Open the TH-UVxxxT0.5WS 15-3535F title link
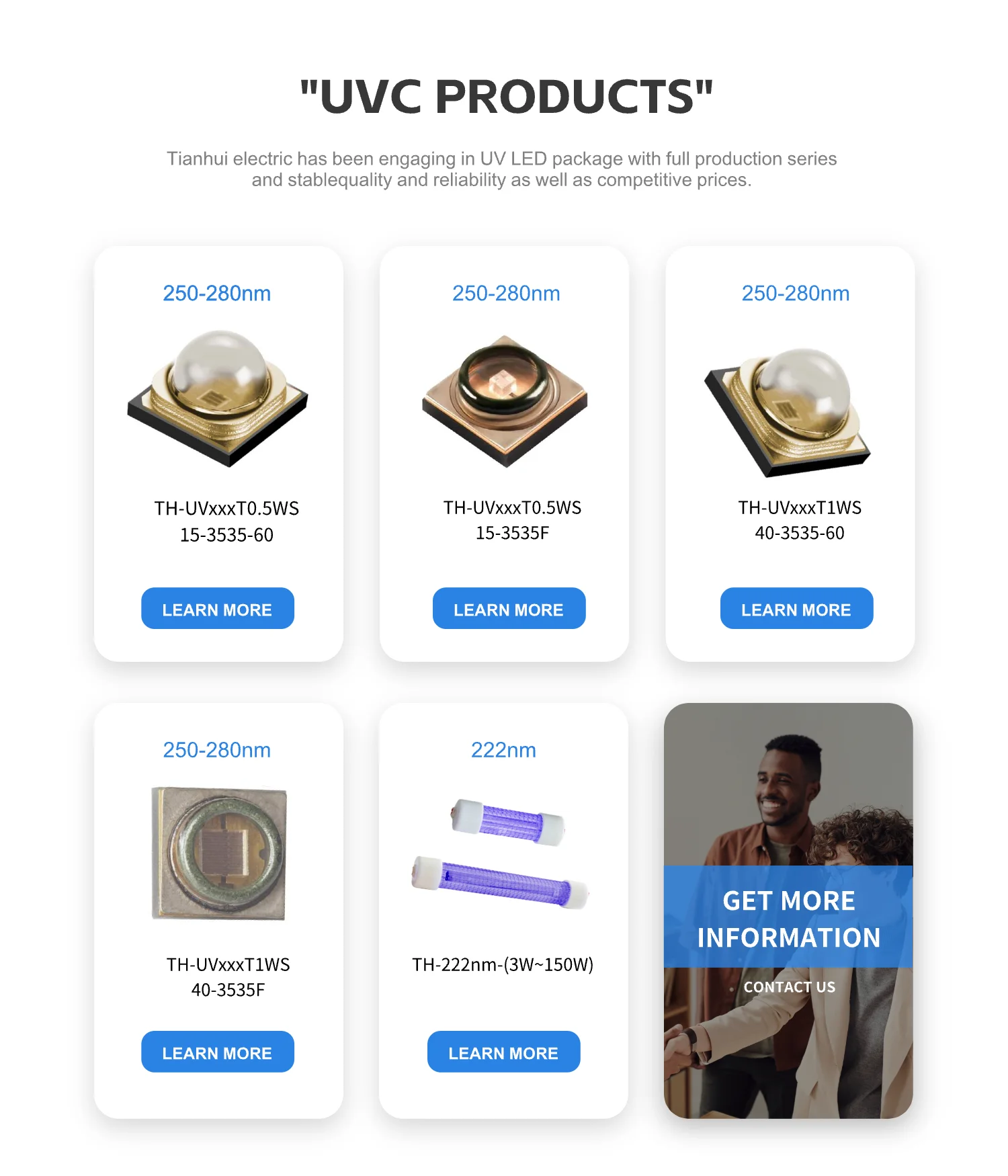This screenshot has width=1008, height=1176. pyautogui.click(x=512, y=520)
